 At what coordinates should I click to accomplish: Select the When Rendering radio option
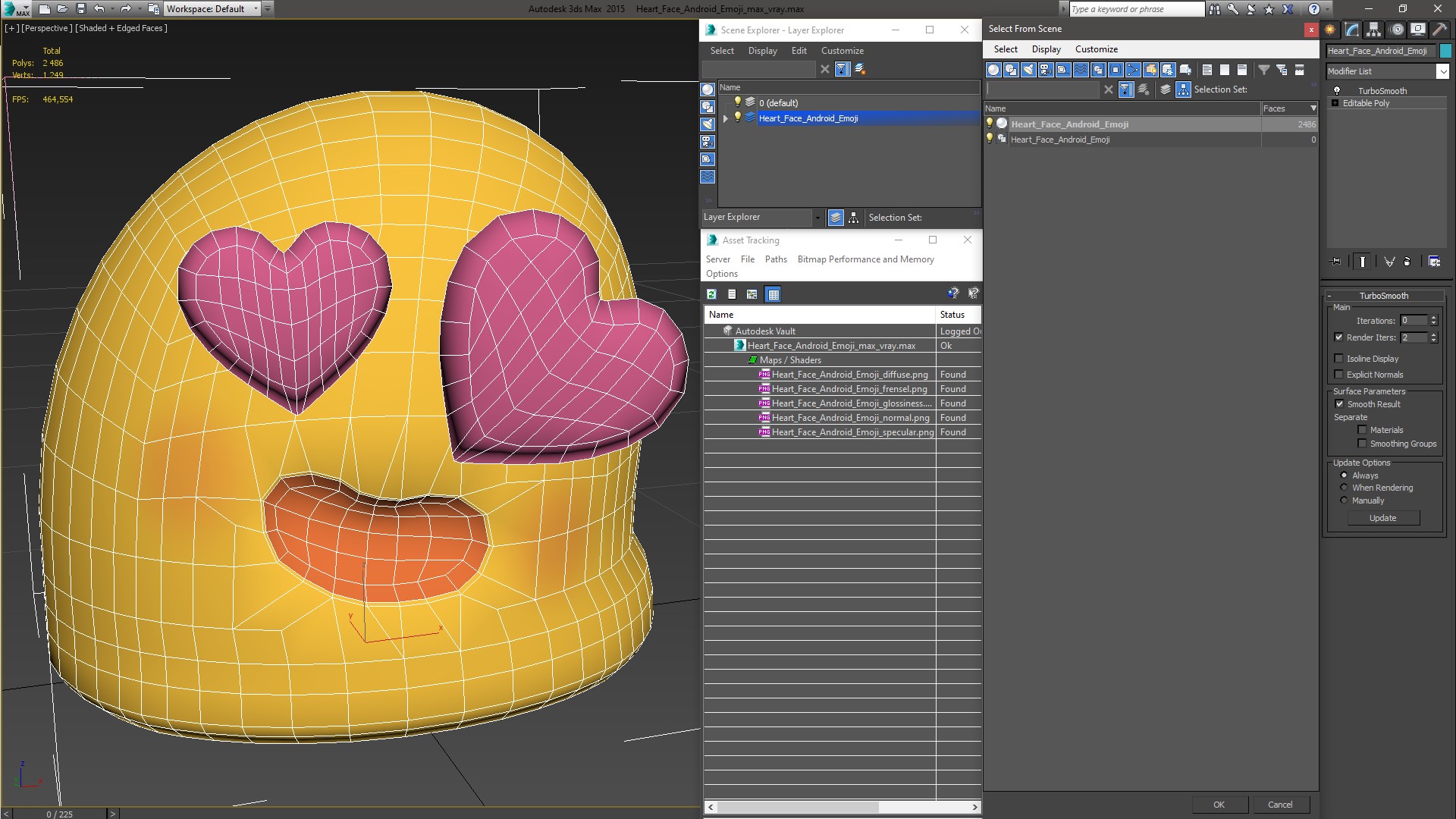1344,488
